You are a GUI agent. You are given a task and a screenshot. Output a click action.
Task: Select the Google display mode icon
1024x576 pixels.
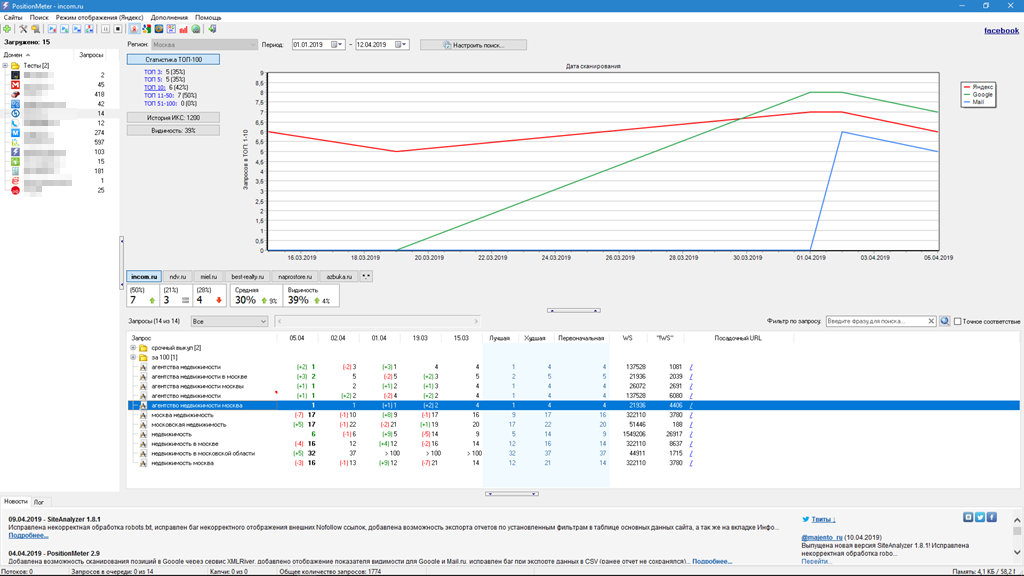146,29
